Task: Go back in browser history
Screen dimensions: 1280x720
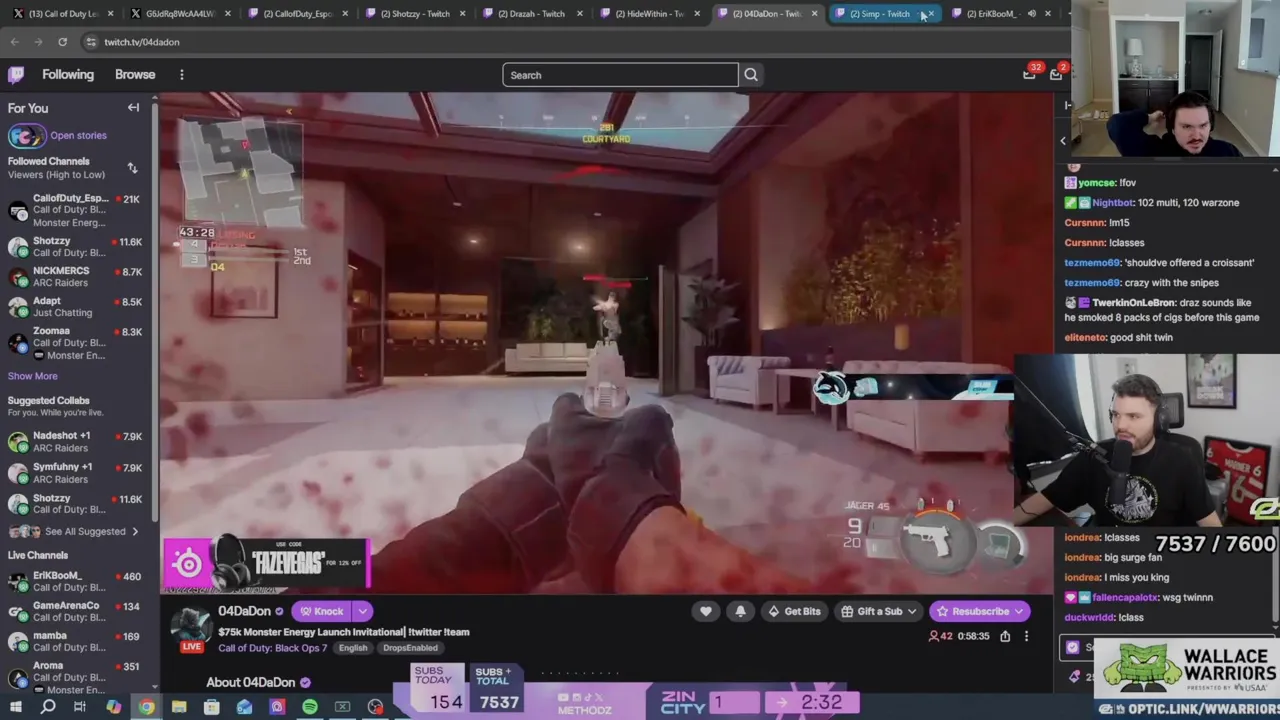Action: [x=15, y=42]
